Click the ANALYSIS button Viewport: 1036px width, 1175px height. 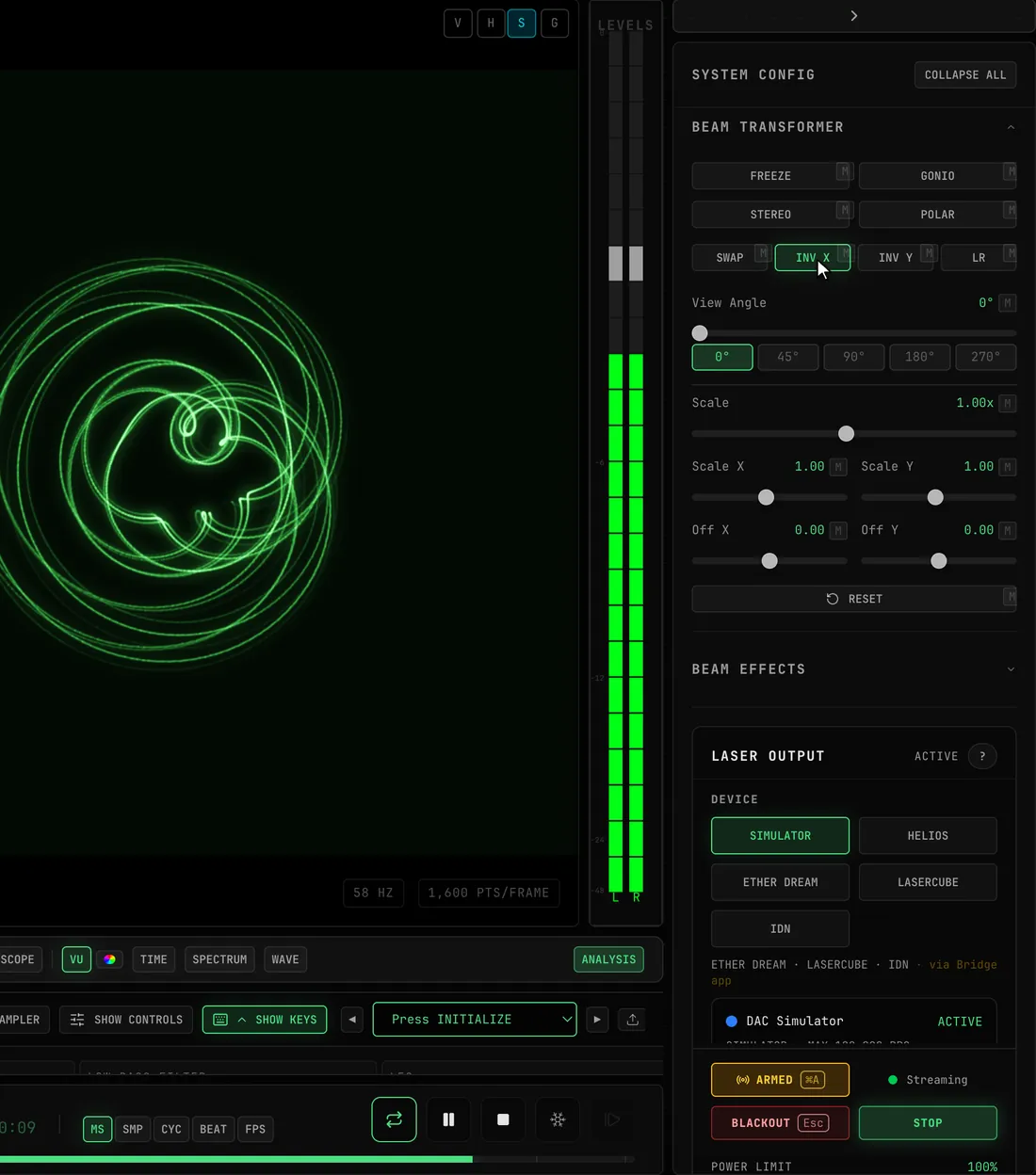608,959
